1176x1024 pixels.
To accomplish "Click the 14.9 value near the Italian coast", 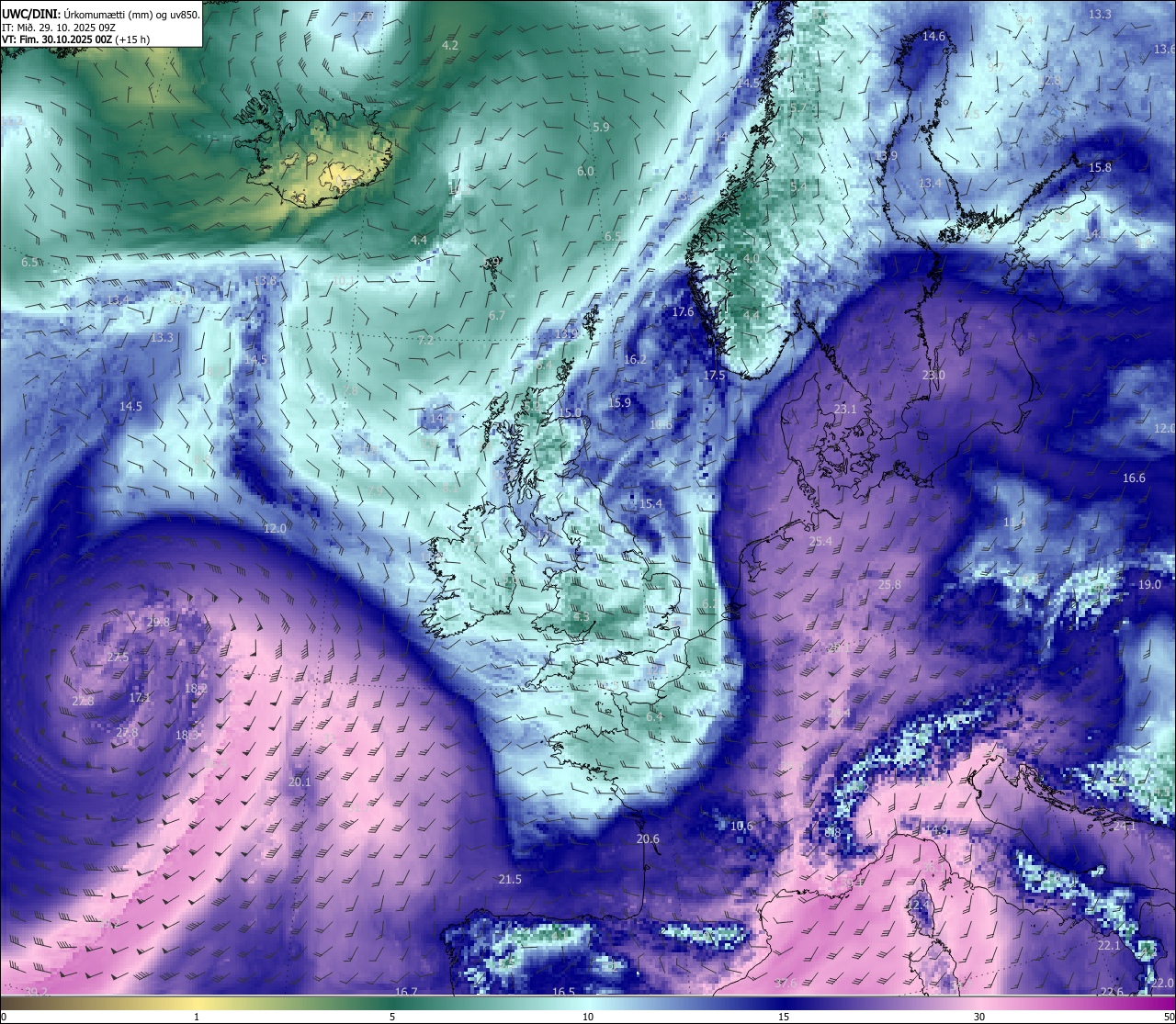I will coord(936,829).
